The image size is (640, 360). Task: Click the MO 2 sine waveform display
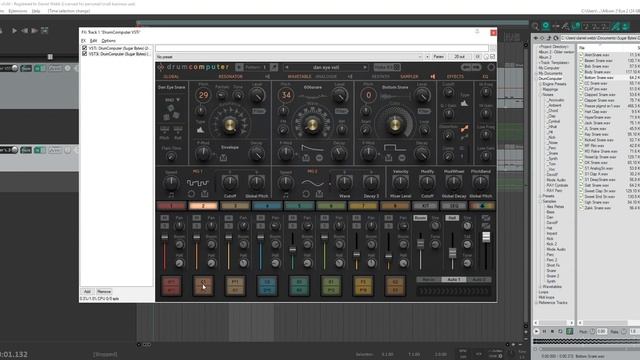point(312,183)
